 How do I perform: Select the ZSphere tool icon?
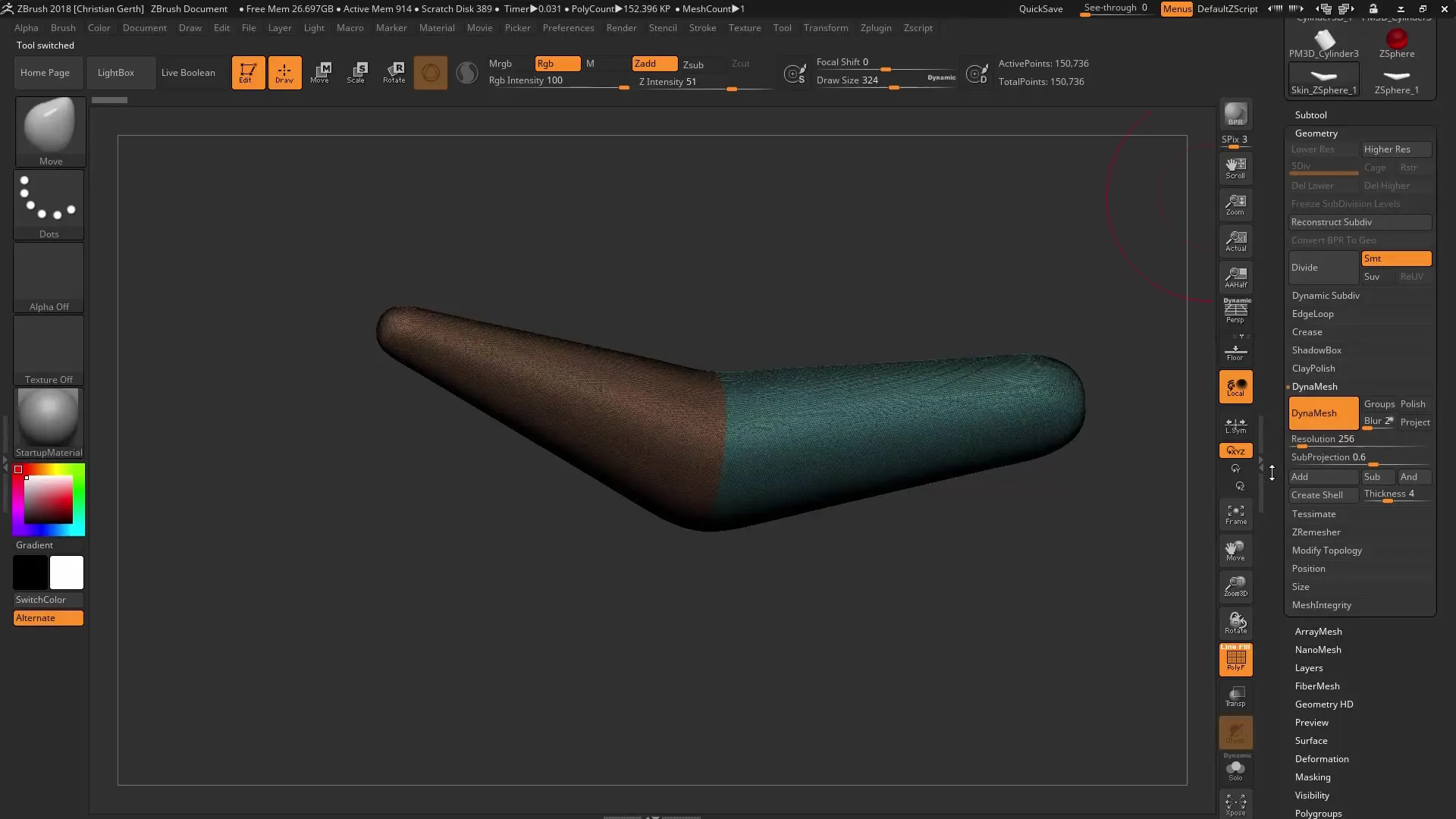click(1397, 43)
